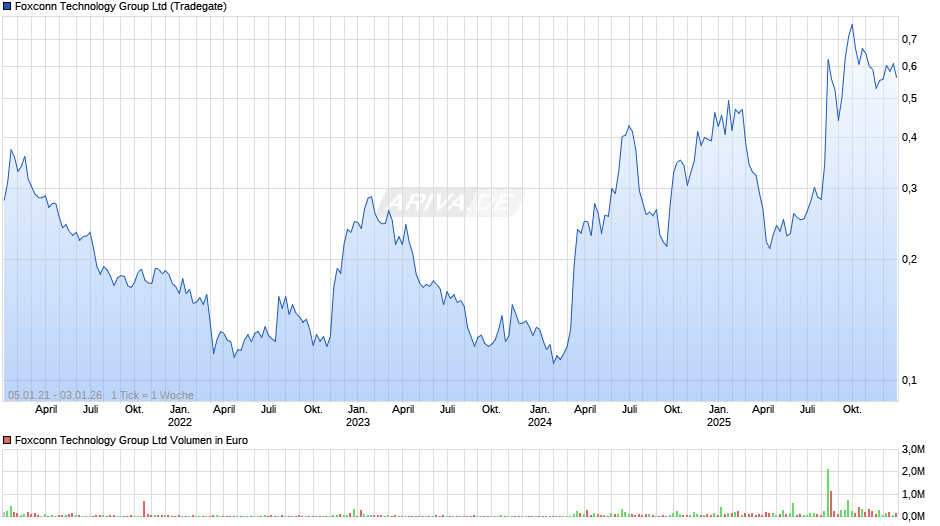Click the tallest green volume bar in 2025

pyautogui.click(x=828, y=492)
